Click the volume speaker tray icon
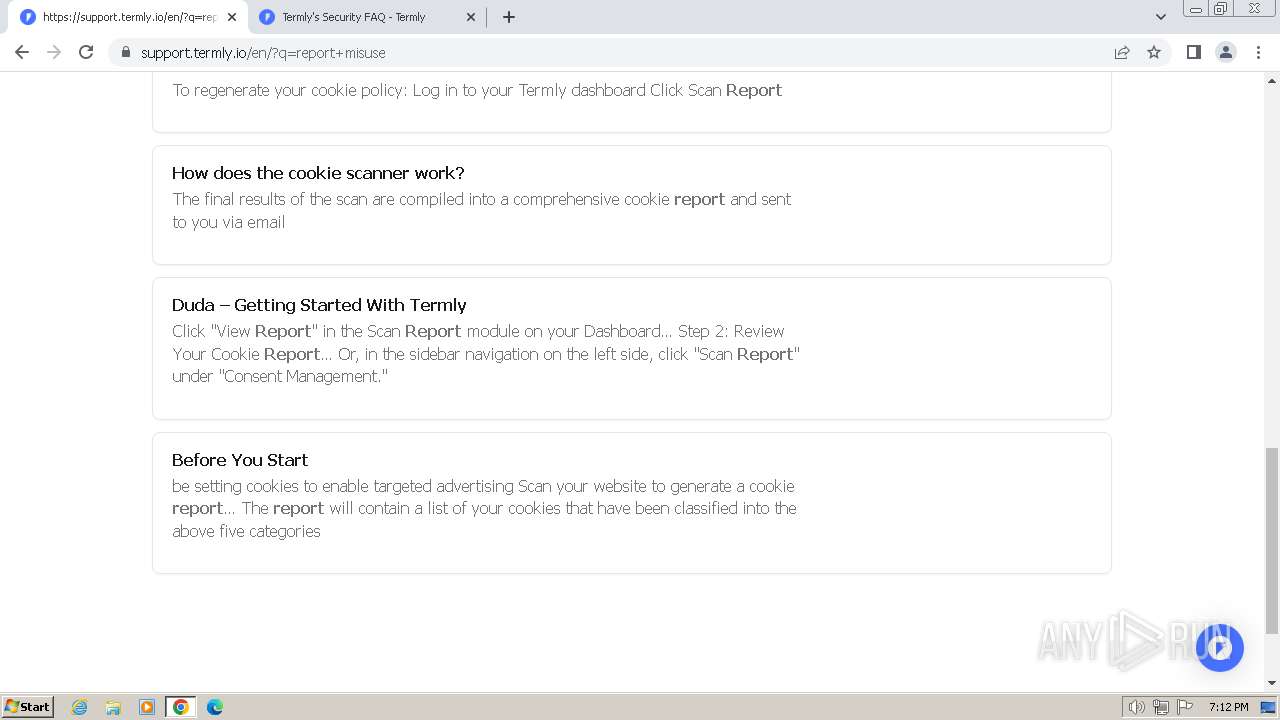This screenshot has width=1280, height=720. (x=1137, y=707)
